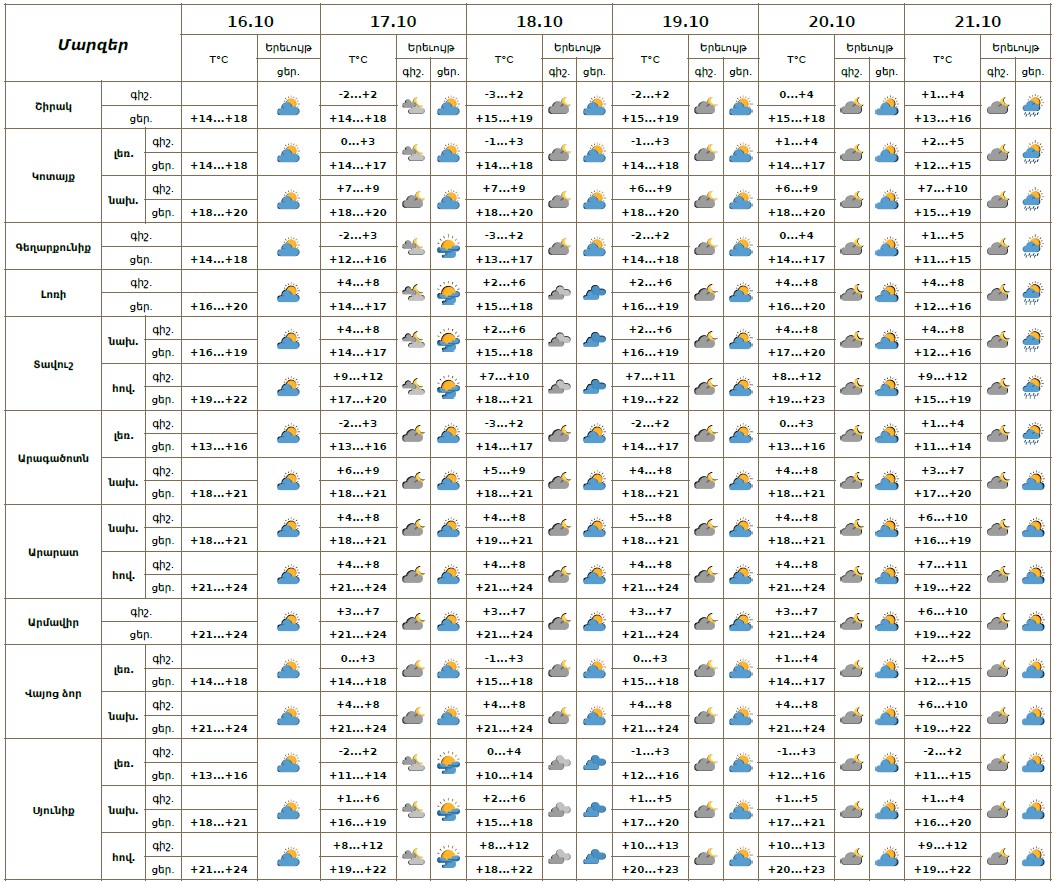Click the Մարզեր header cell
Viewport: 1053px width, 882px height.
[x=92, y=44]
